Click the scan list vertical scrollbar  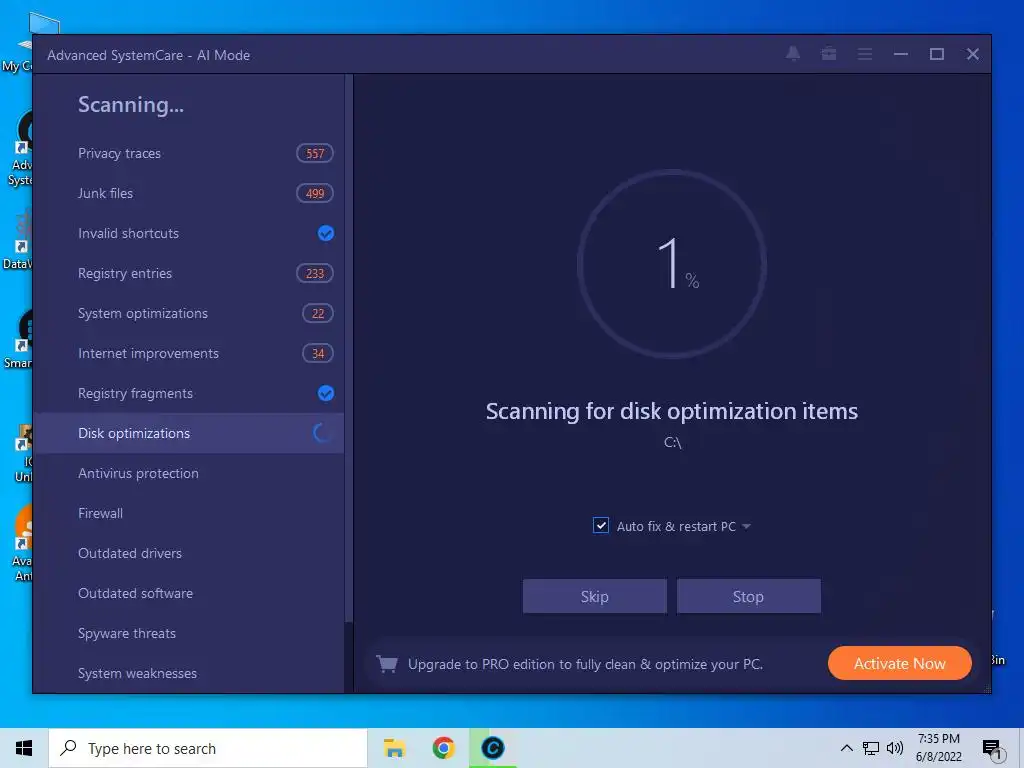[349, 349]
